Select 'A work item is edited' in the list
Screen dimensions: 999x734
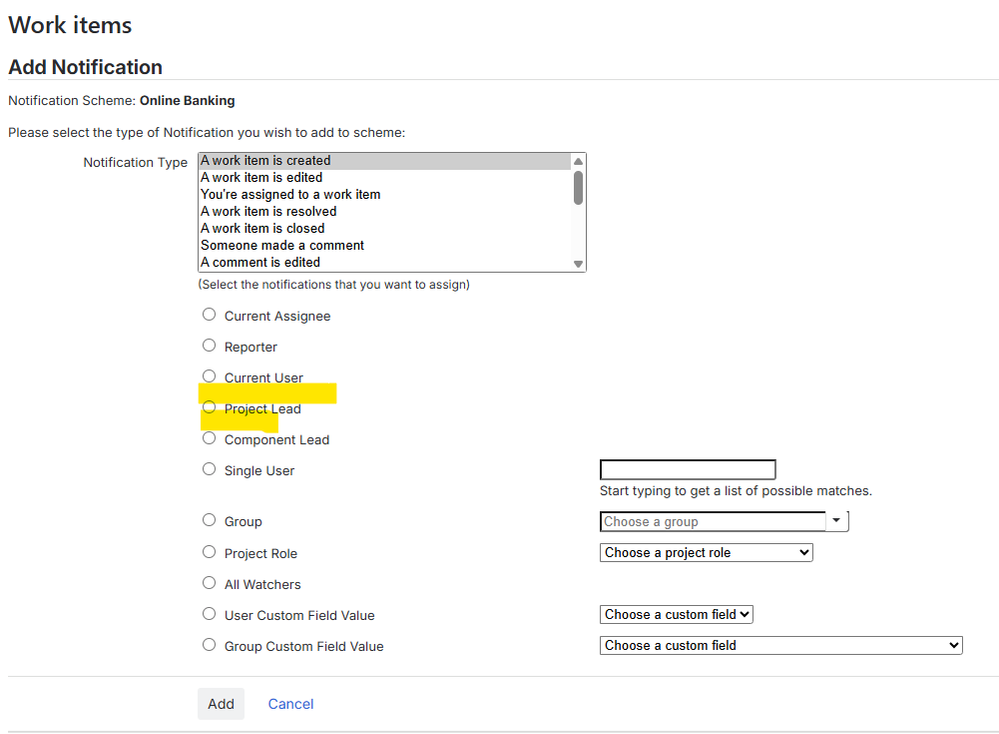(x=261, y=176)
